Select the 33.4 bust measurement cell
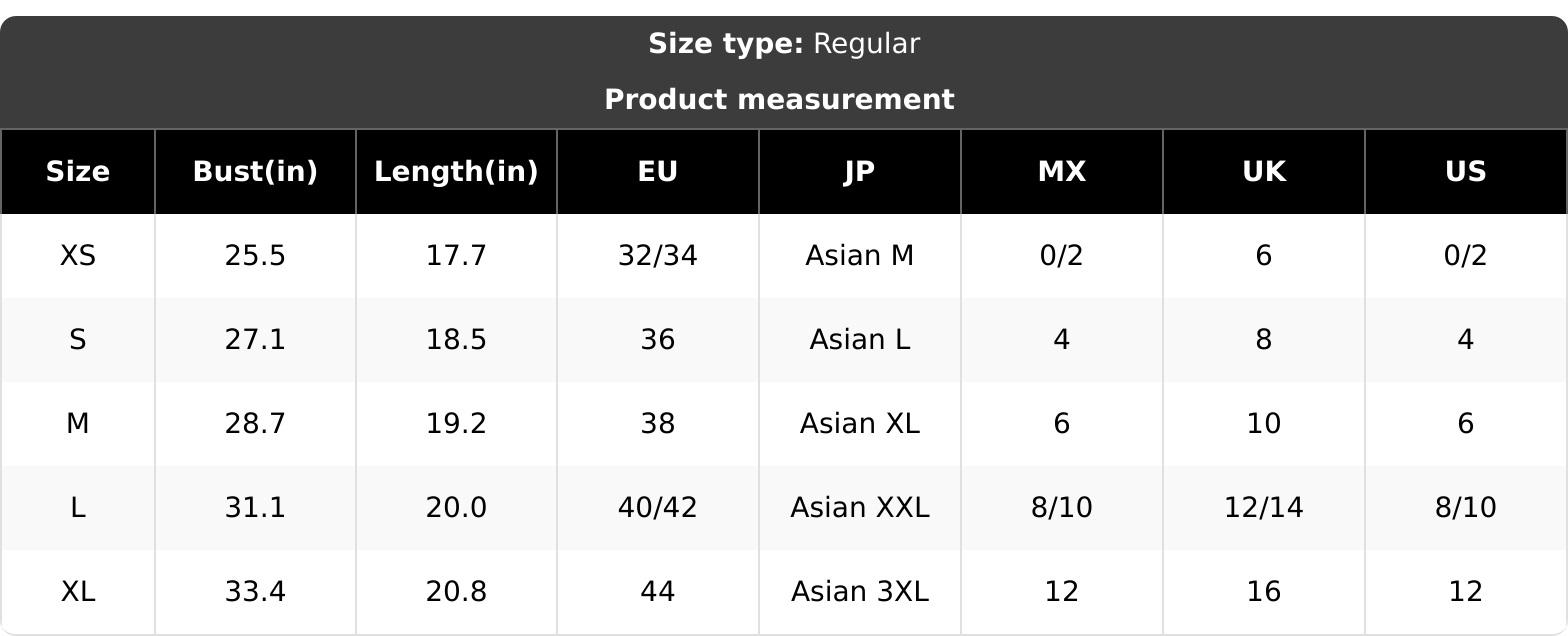 click(x=255, y=592)
